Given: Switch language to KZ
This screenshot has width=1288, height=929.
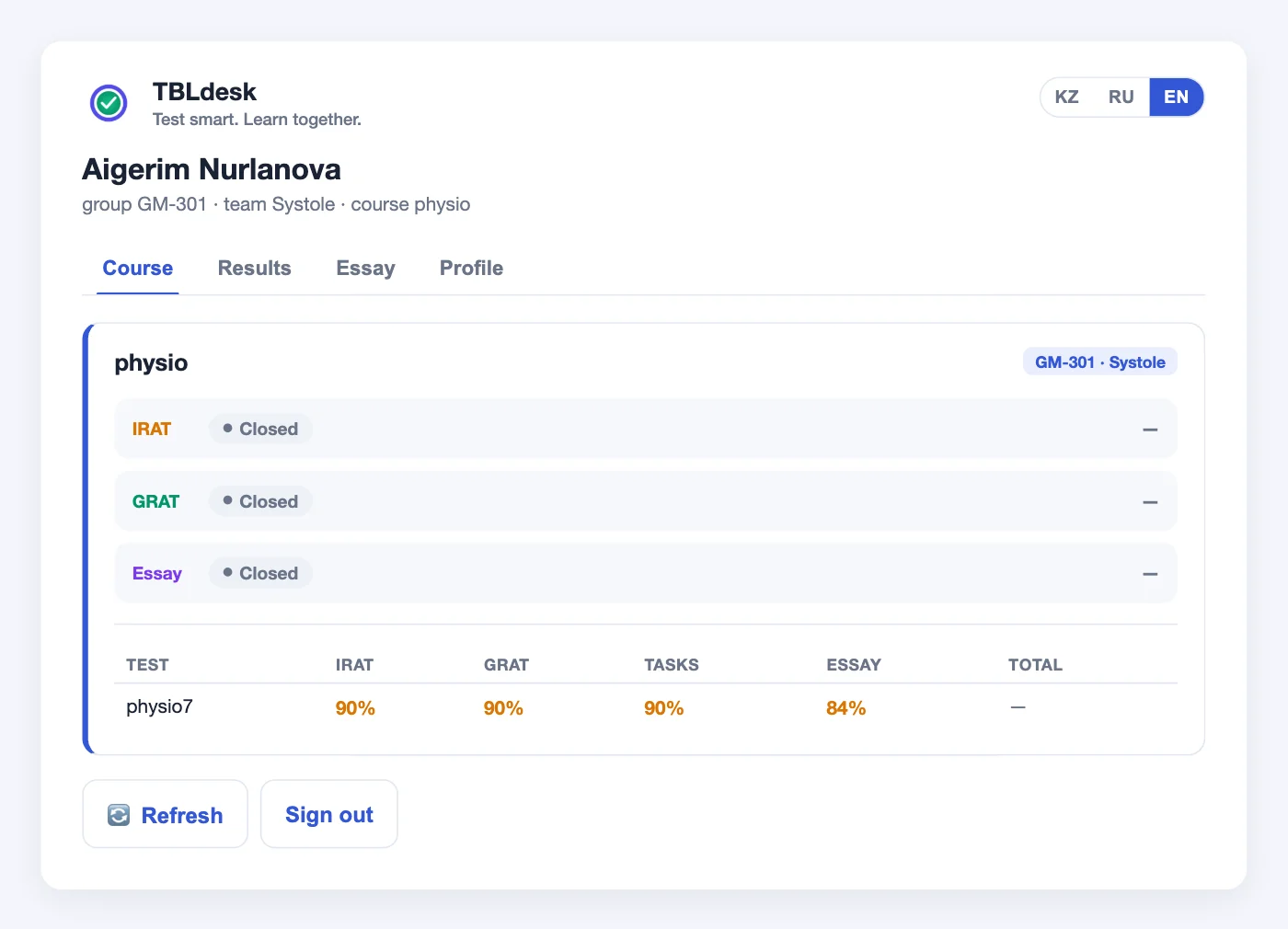Looking at the screenshot, I should click(x=1066, y=97).
